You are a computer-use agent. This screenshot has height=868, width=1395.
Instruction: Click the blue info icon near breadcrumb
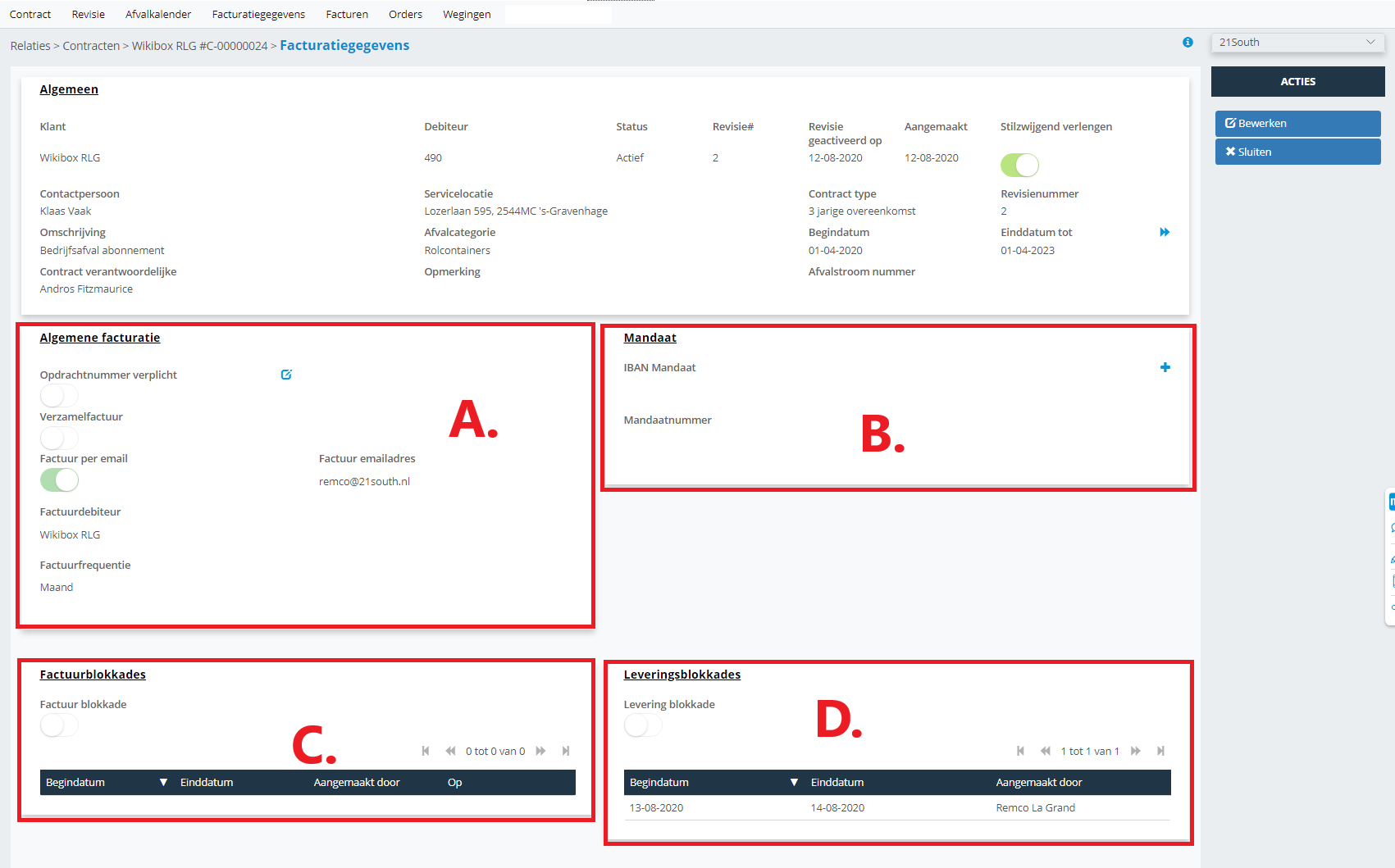click(x=1188, y=43)
